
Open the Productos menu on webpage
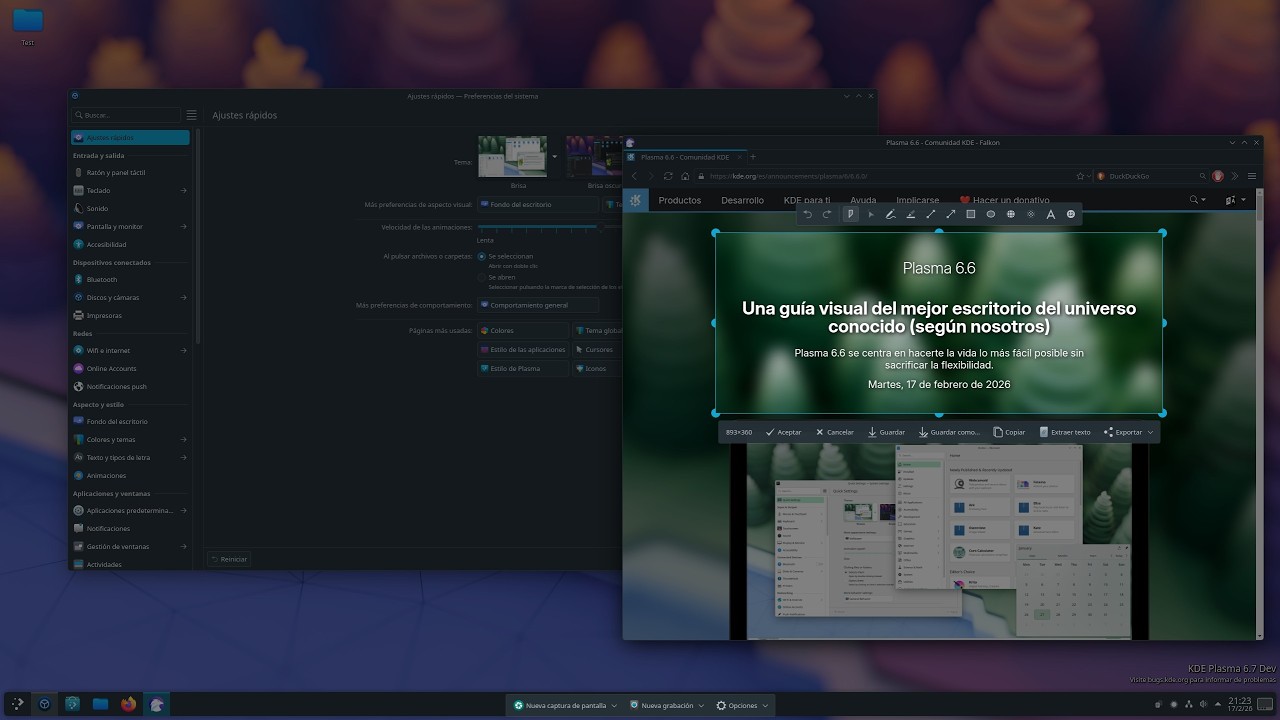680,200
